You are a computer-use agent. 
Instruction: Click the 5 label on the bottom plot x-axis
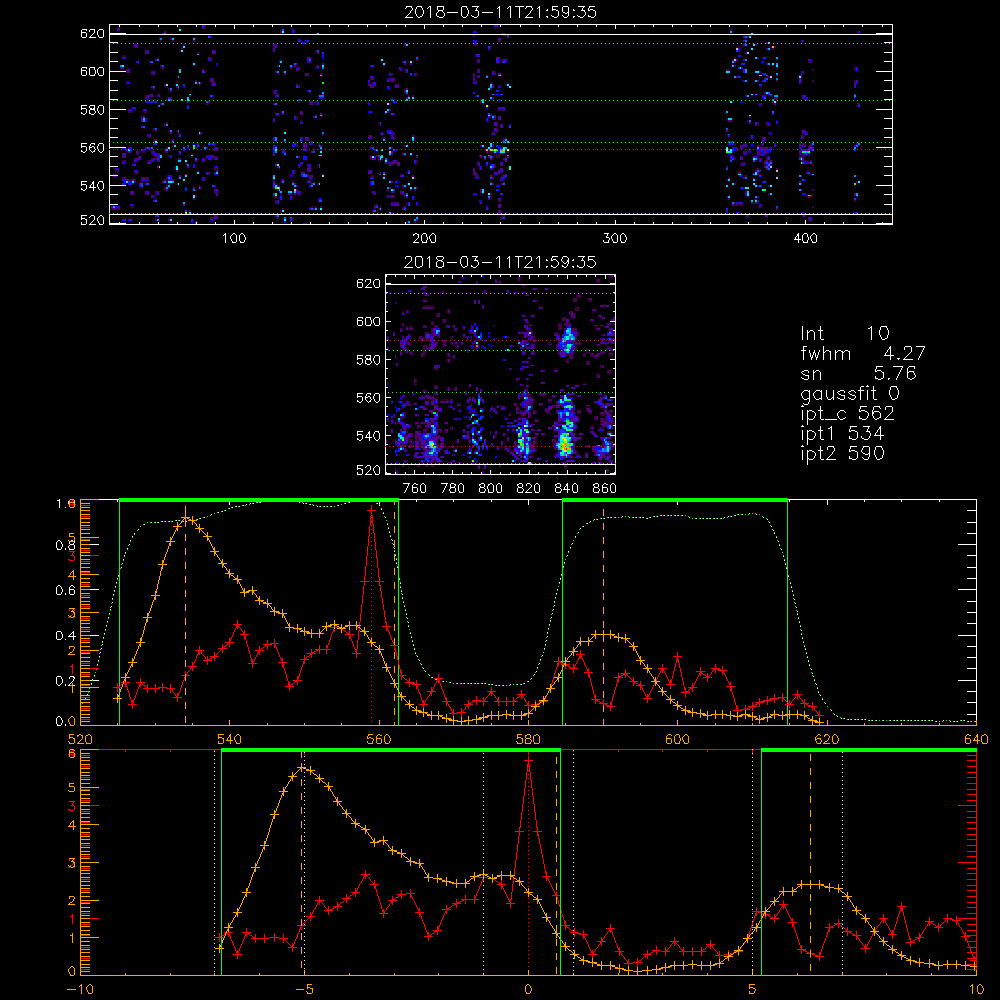(x=752, y=990)
